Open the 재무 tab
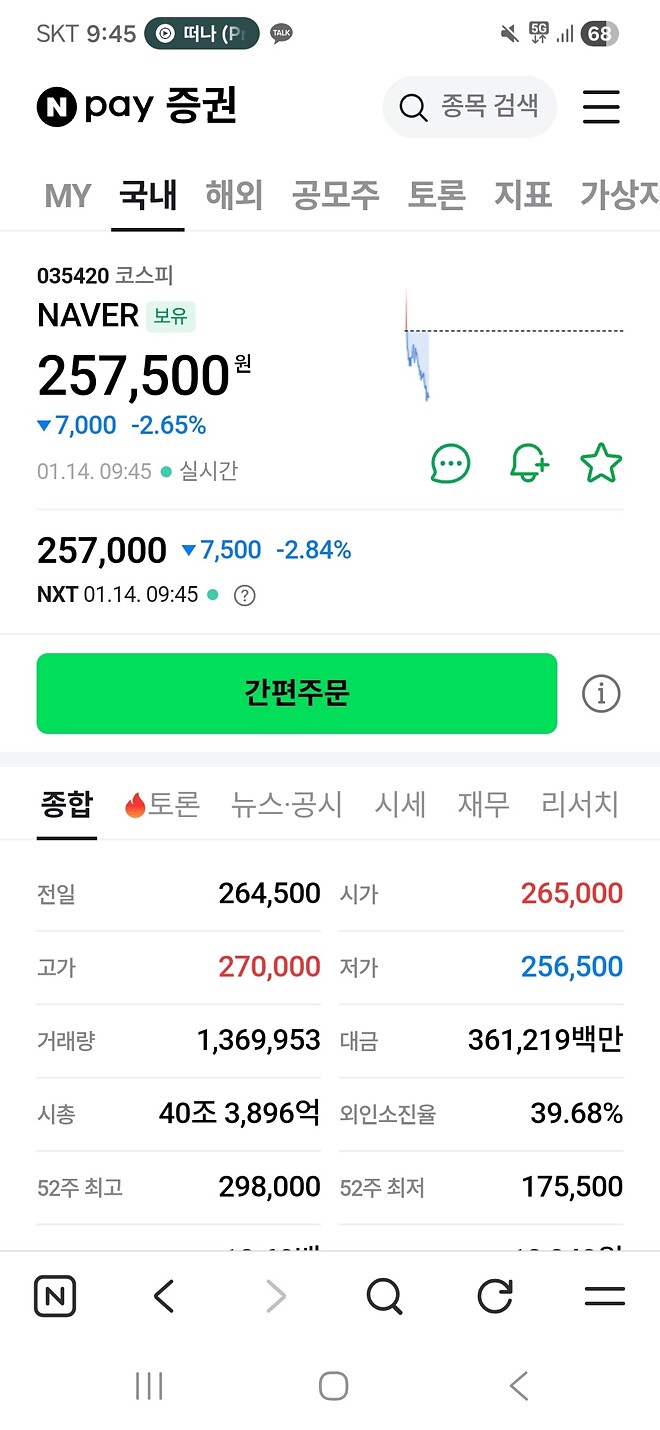This screenshot has height=1430, width=660. (482, 804)
